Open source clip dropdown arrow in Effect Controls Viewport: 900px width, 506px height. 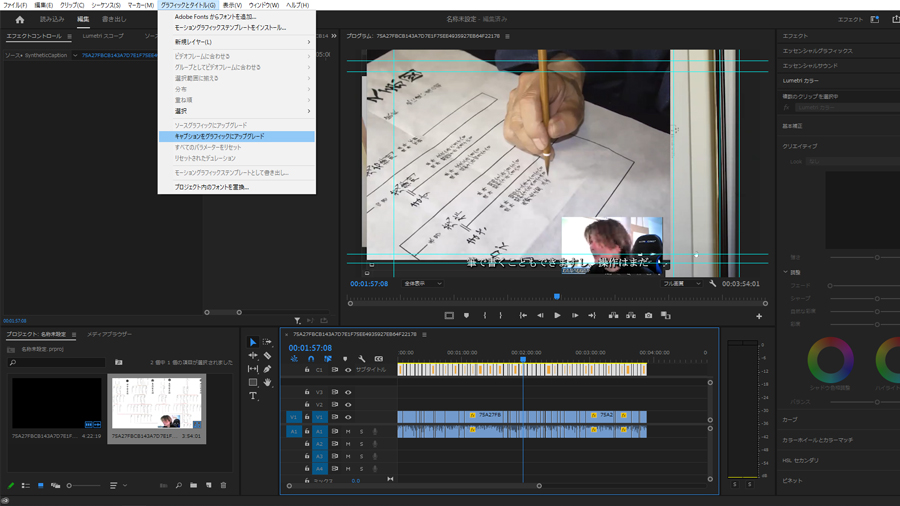coord(75,56)
